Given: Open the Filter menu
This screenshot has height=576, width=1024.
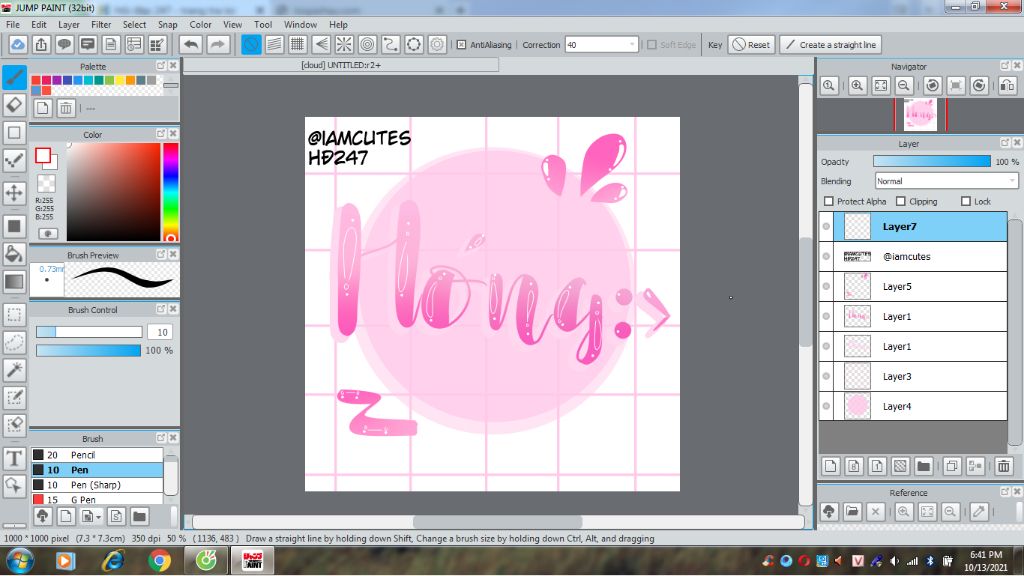Looking at the screenshot, I should pos(101,24).
